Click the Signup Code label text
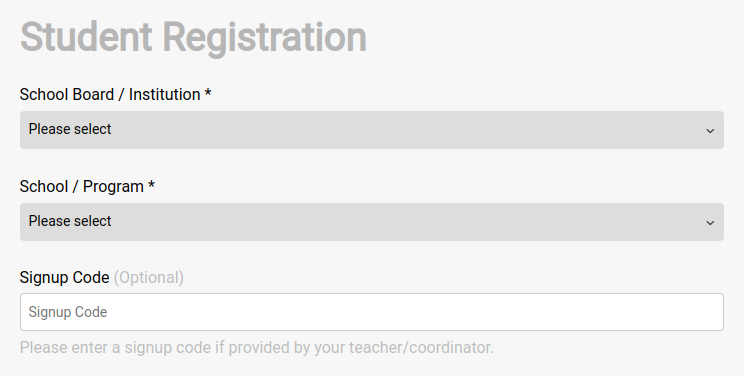Image resolution: width=744 pixels, height=376 pixels. click(65, 278)
